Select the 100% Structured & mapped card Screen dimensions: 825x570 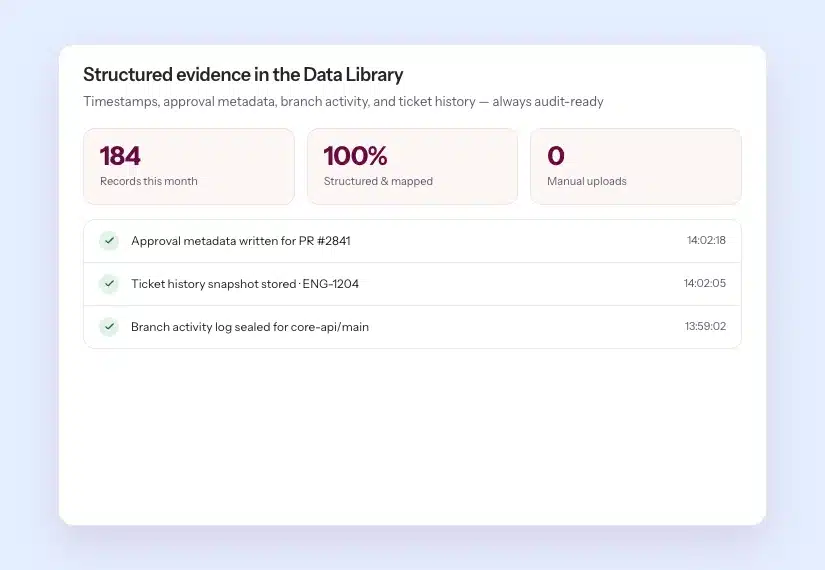(412, 166)
